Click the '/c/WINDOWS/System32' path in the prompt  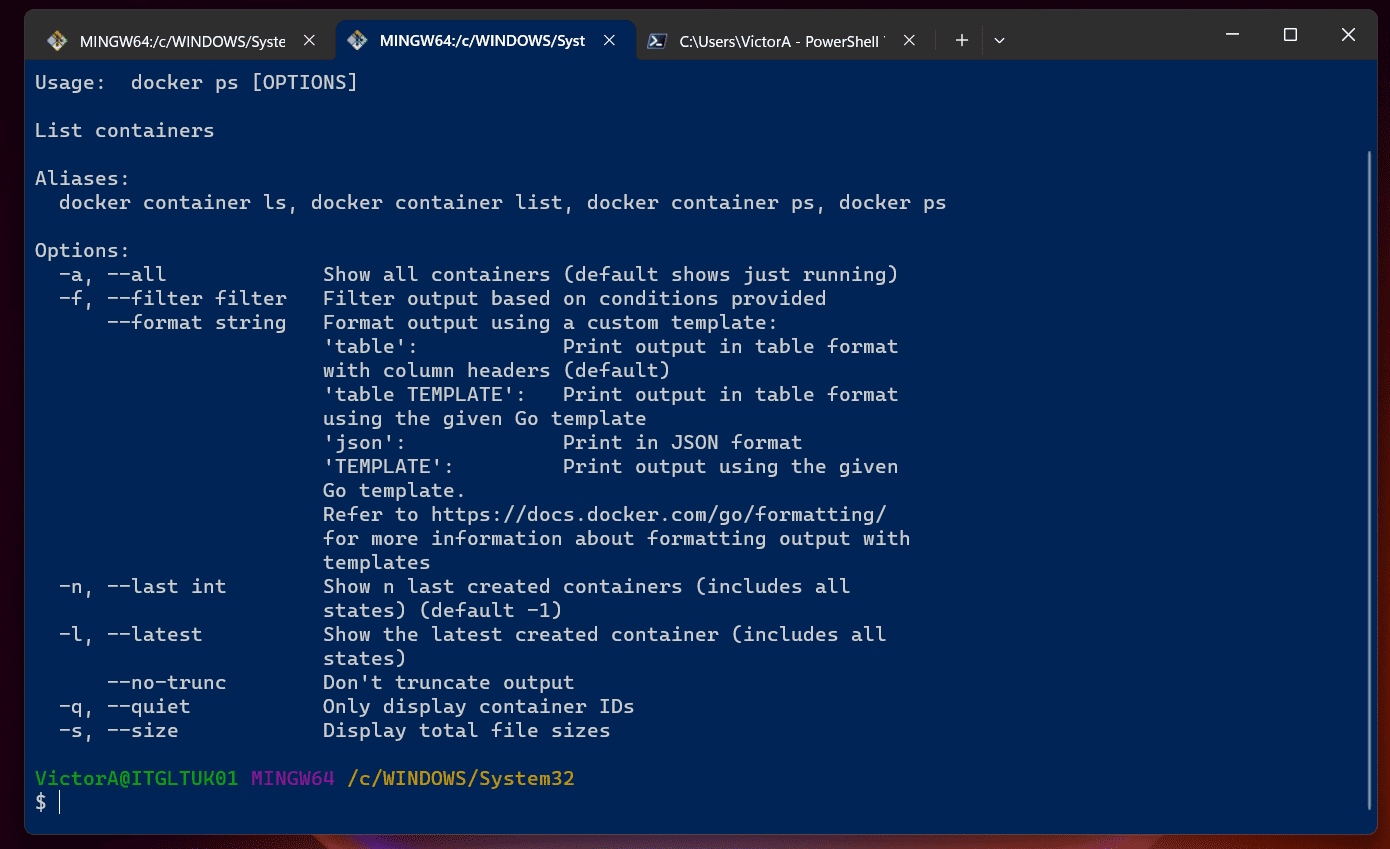[460, 778]
